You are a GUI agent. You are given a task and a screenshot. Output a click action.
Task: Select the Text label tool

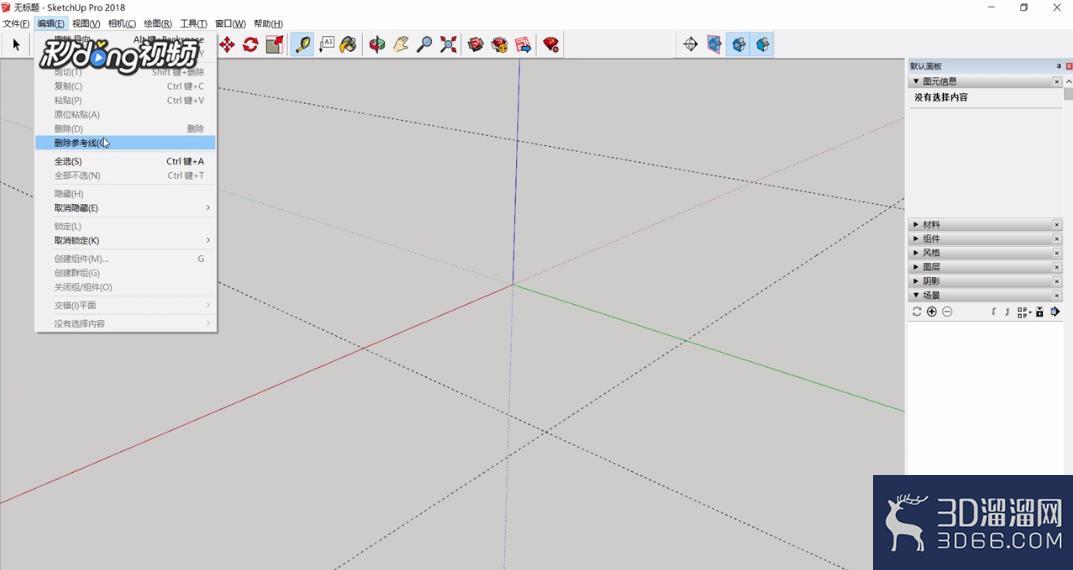(326, 45)
